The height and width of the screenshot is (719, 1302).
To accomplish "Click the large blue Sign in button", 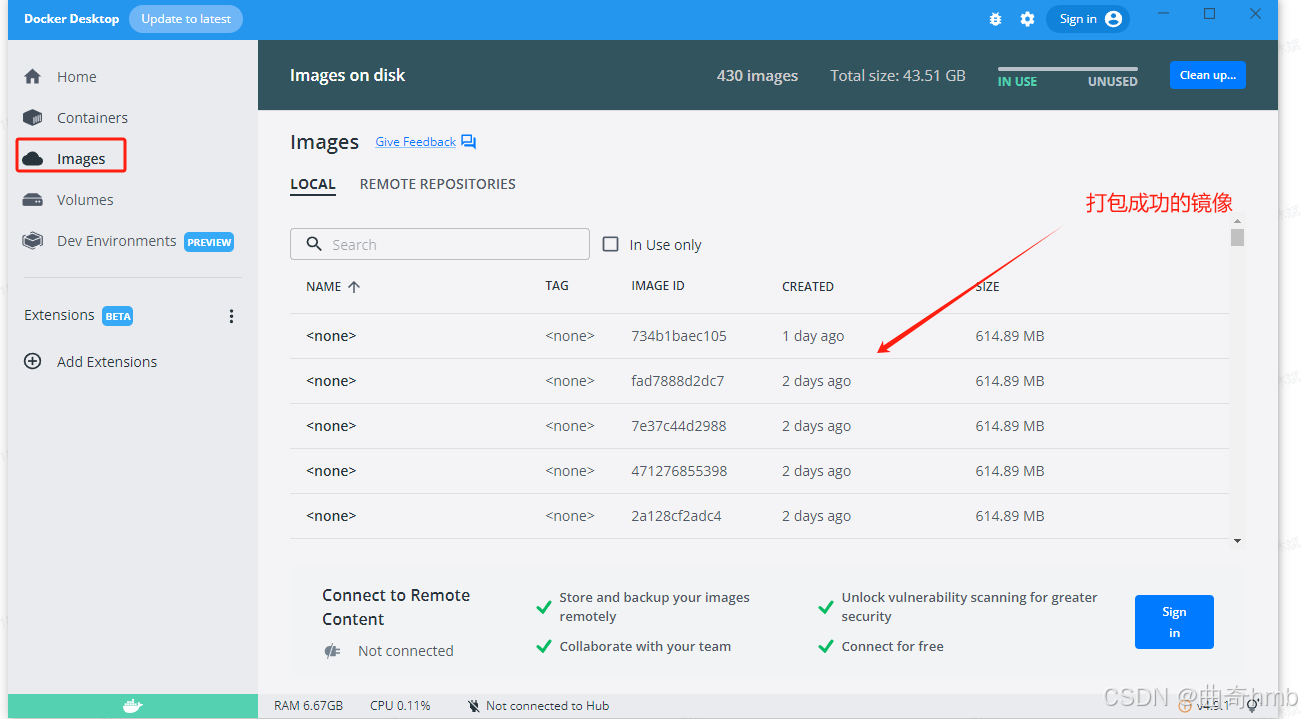I will 1174,622.
